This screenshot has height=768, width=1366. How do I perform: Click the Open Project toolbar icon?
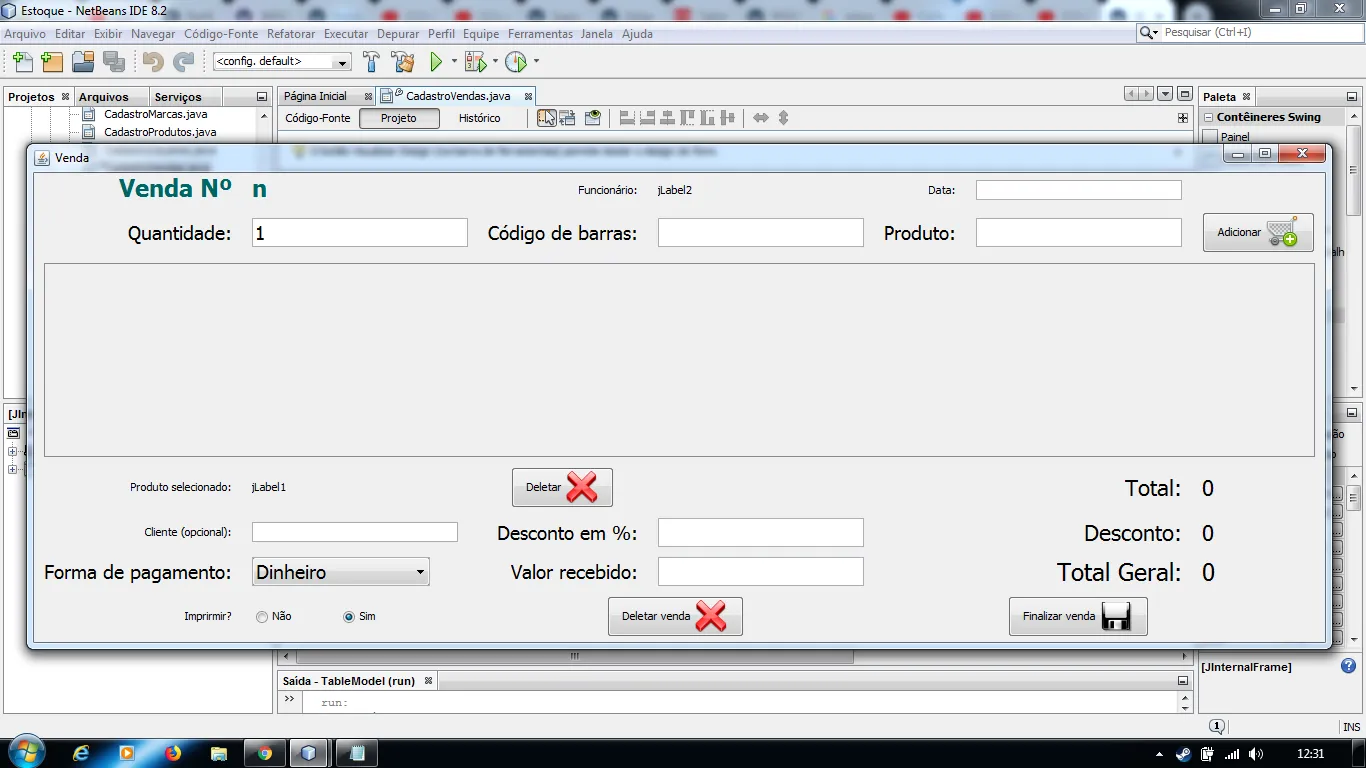coord(83,62)
